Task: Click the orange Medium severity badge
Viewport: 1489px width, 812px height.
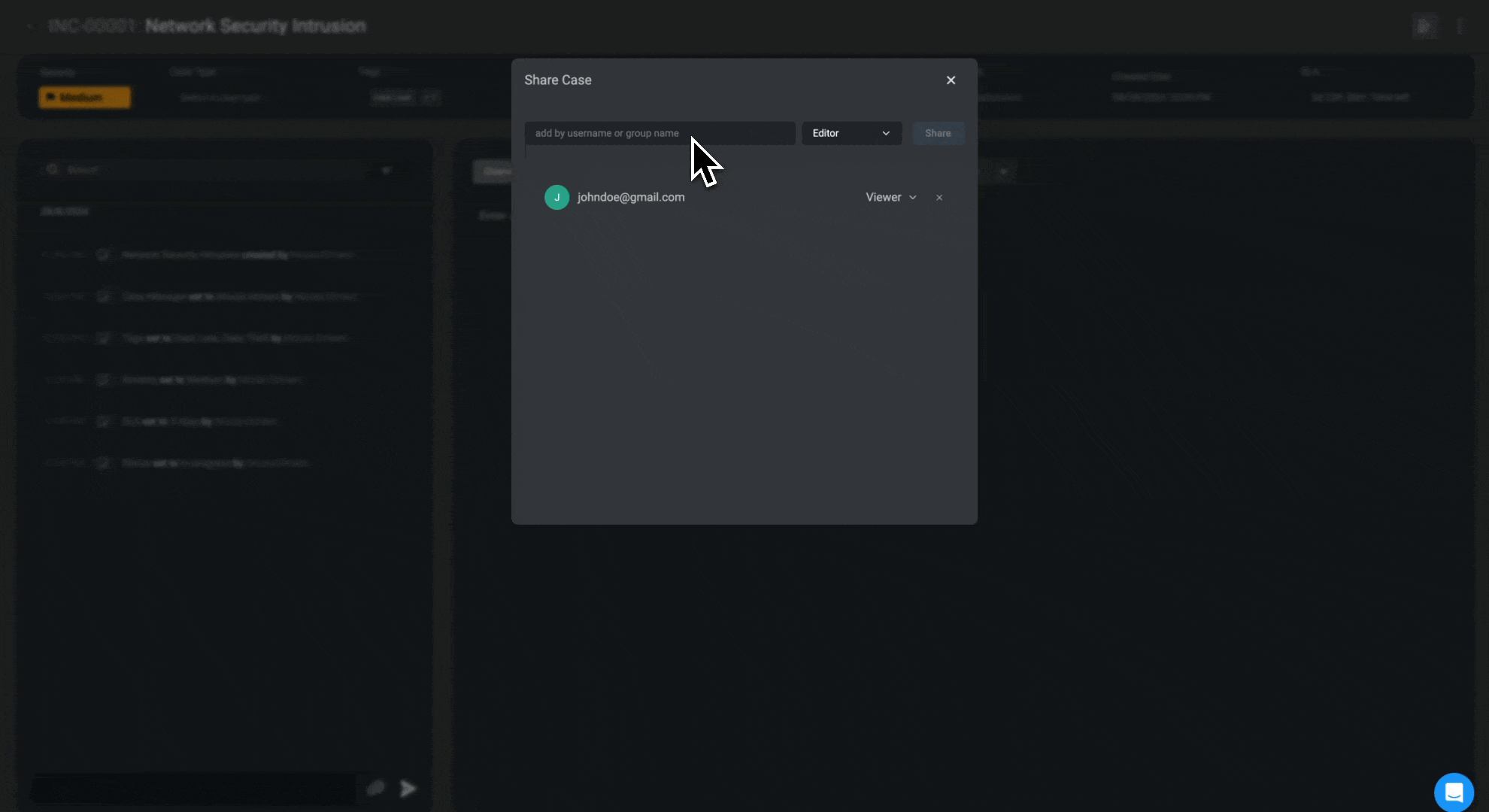Action: (84, 97)
